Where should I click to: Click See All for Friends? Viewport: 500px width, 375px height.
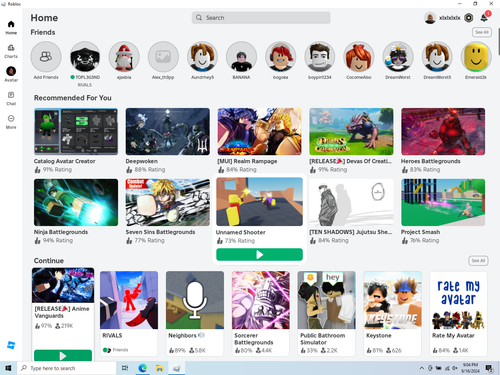(482, 32)
